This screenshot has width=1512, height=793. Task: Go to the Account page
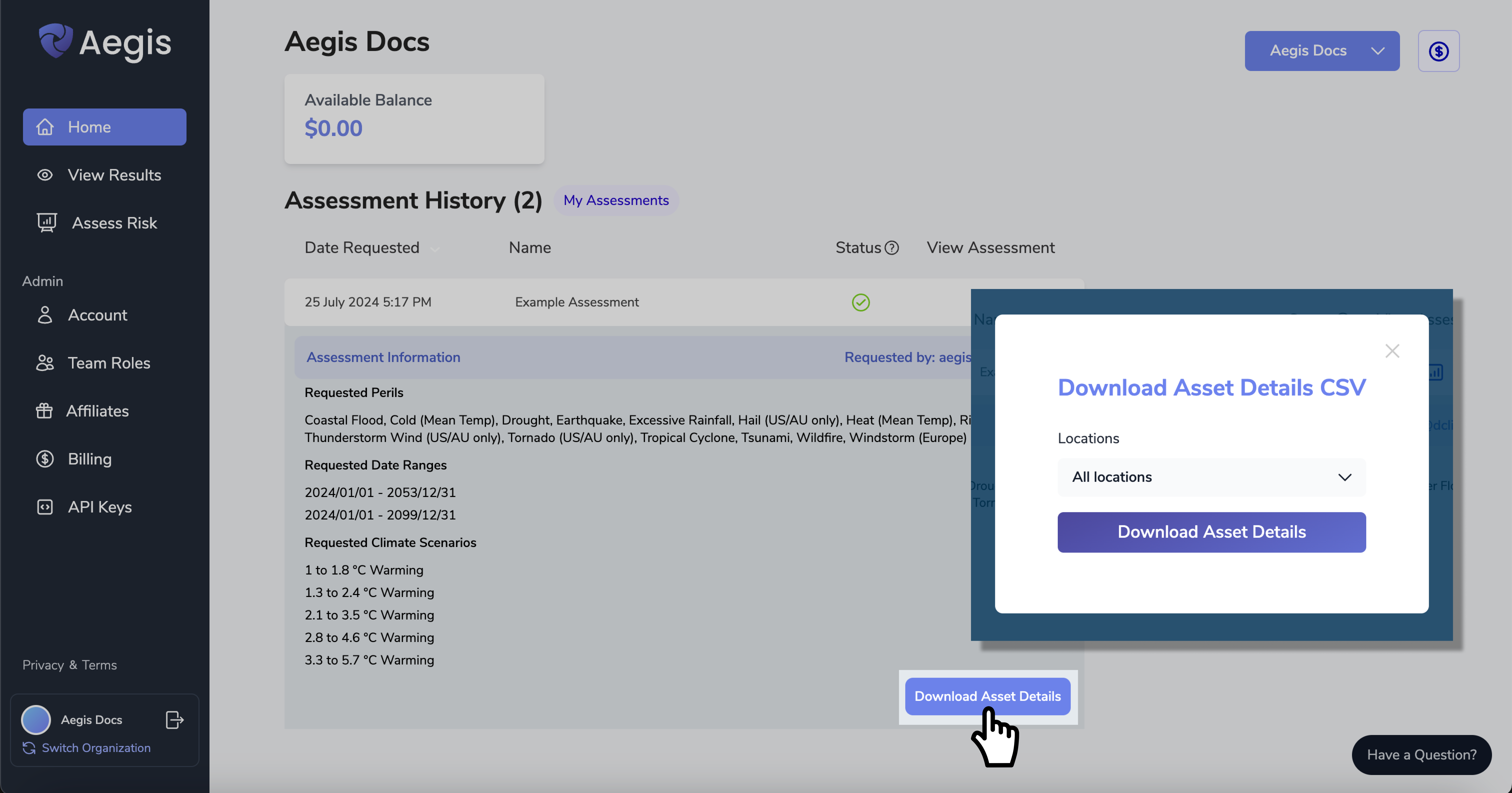[82, 315]
